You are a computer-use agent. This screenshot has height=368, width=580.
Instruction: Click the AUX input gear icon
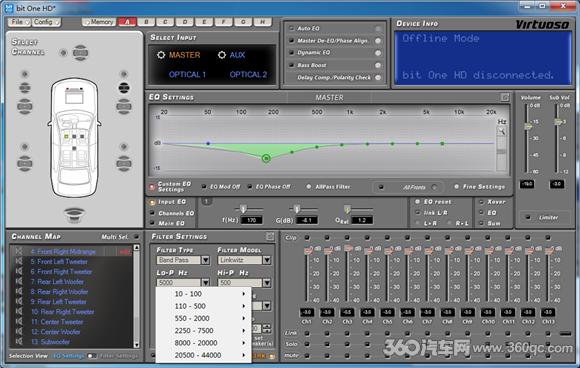point(222,55)
